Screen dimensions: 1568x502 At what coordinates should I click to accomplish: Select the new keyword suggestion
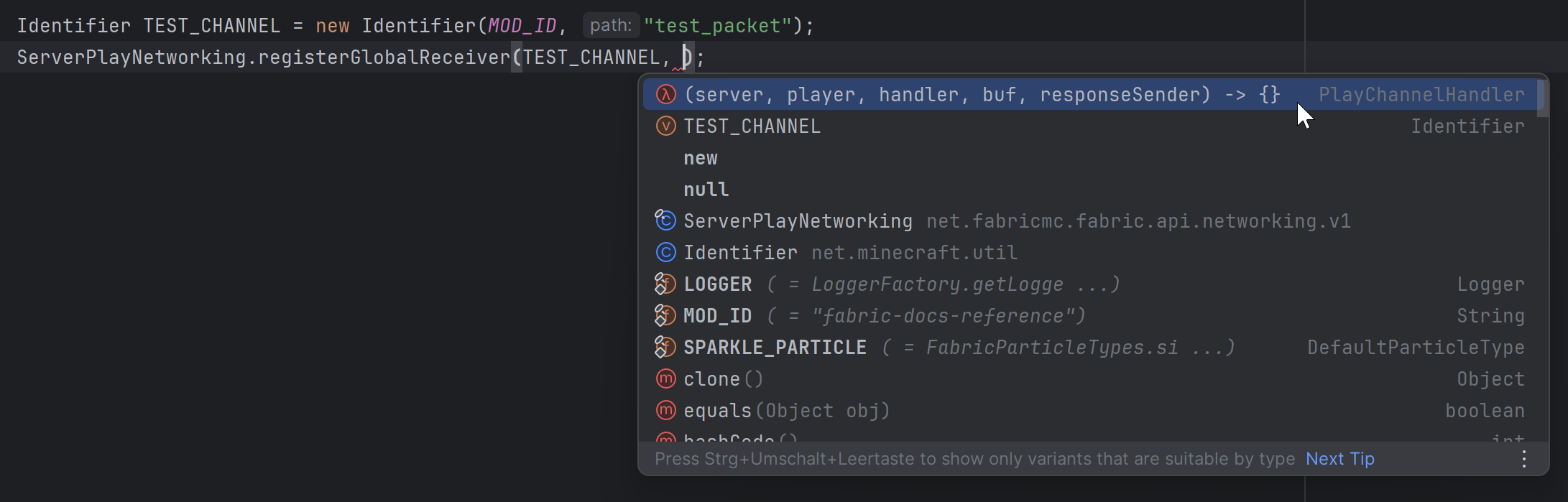point(700,157)
